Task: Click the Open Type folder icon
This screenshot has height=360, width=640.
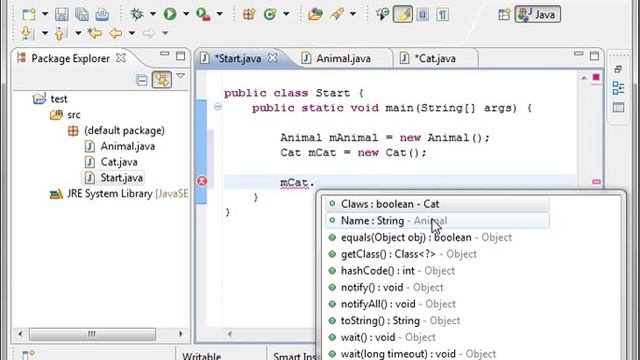Action: click(315, 14)
